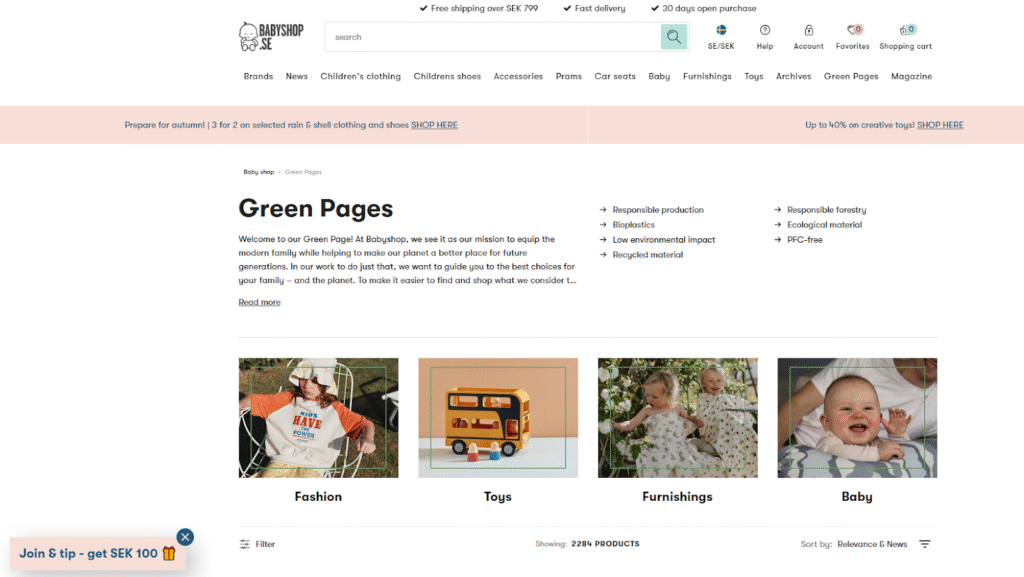Open the SE/SEK country flag selector
This screenshot has height=577, width=1024.
721,30
